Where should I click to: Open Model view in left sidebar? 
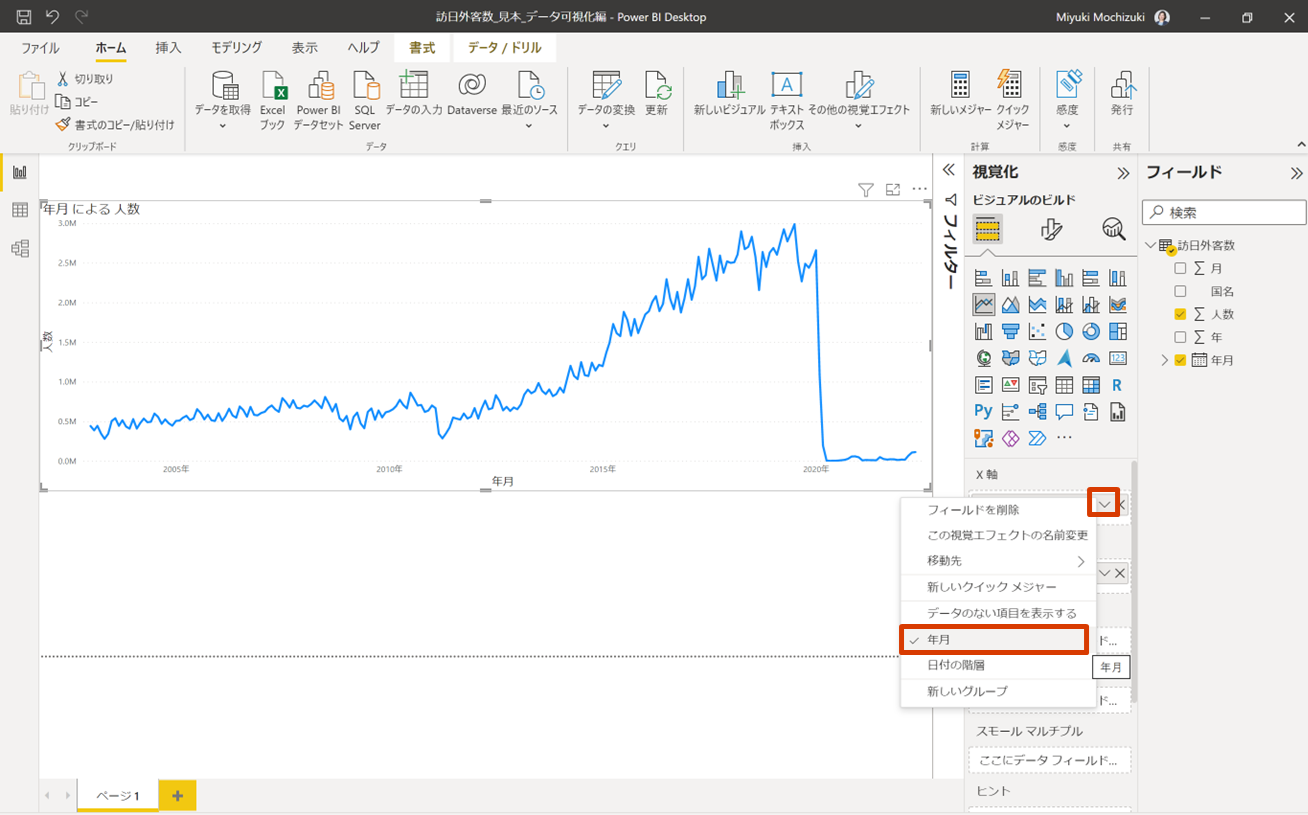(19, 248)
